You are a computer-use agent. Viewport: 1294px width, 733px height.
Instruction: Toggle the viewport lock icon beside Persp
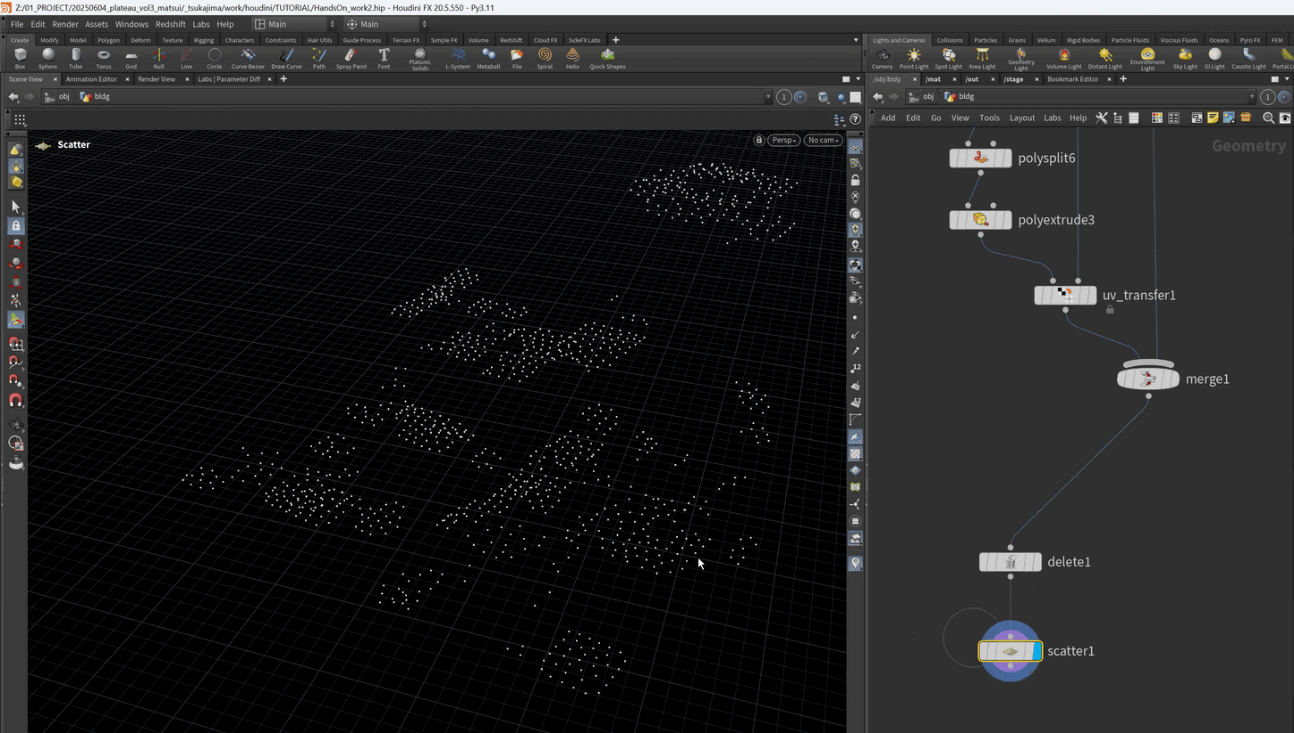[759, 140]
